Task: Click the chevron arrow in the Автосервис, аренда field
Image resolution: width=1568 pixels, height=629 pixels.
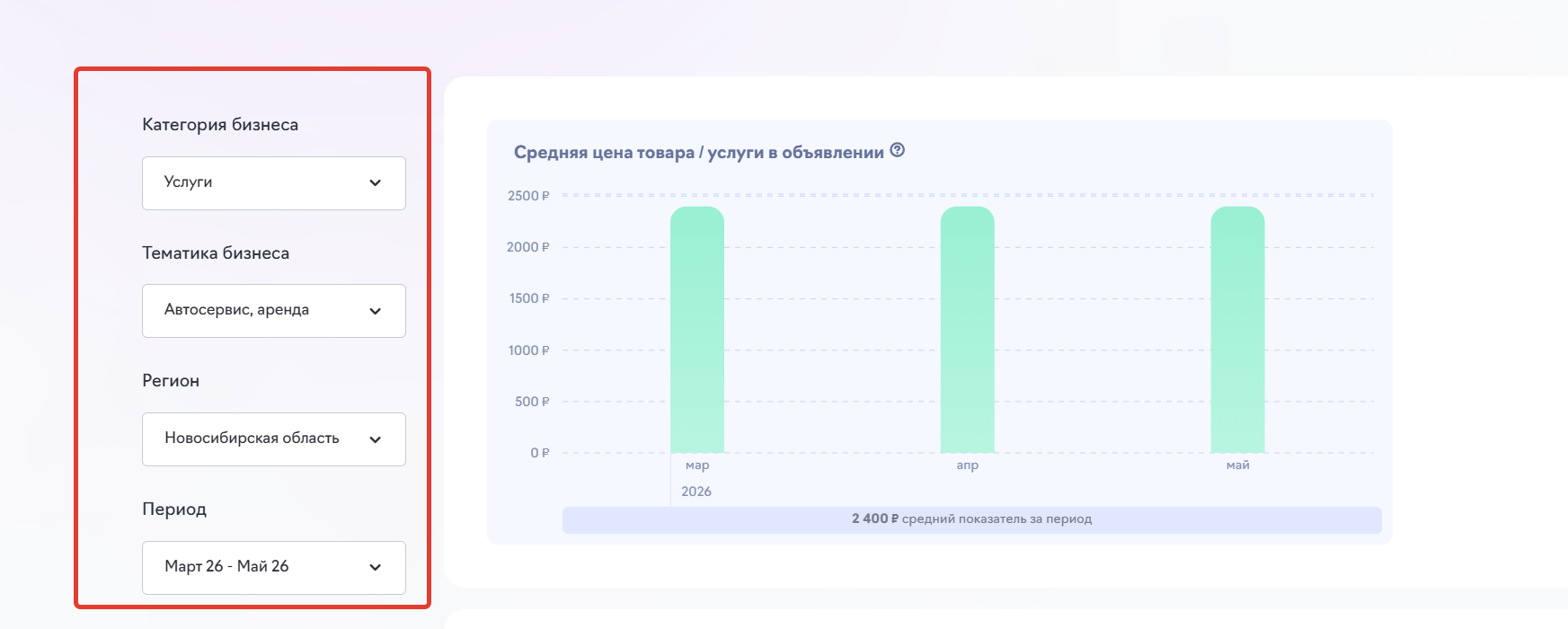Action: click(376, 311)
